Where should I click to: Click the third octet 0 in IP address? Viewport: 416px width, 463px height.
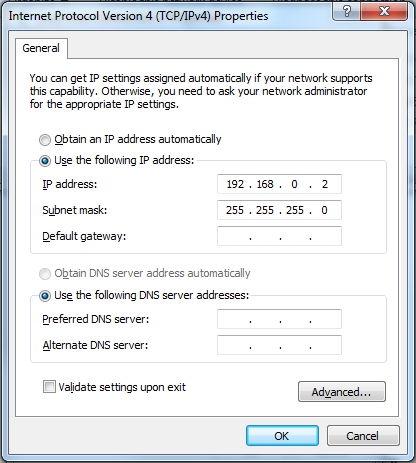click(x=294, y=184)
